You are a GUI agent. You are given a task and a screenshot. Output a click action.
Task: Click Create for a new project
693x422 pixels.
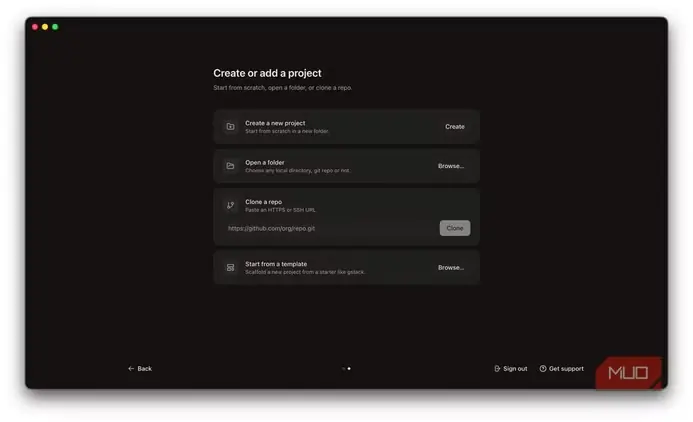point(454,127)
